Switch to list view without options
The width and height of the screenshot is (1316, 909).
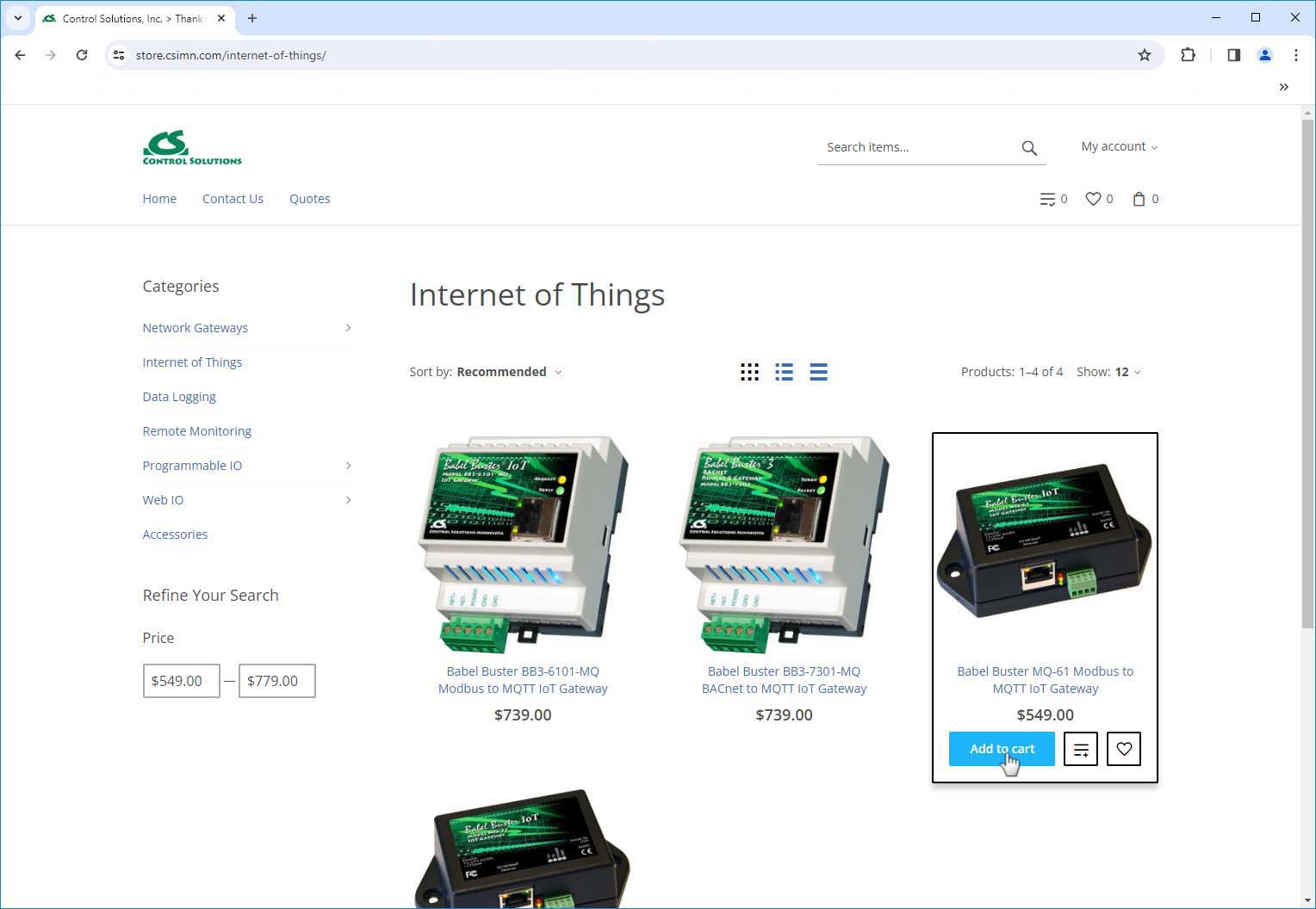pyautogui.click(x=784, y=372)
